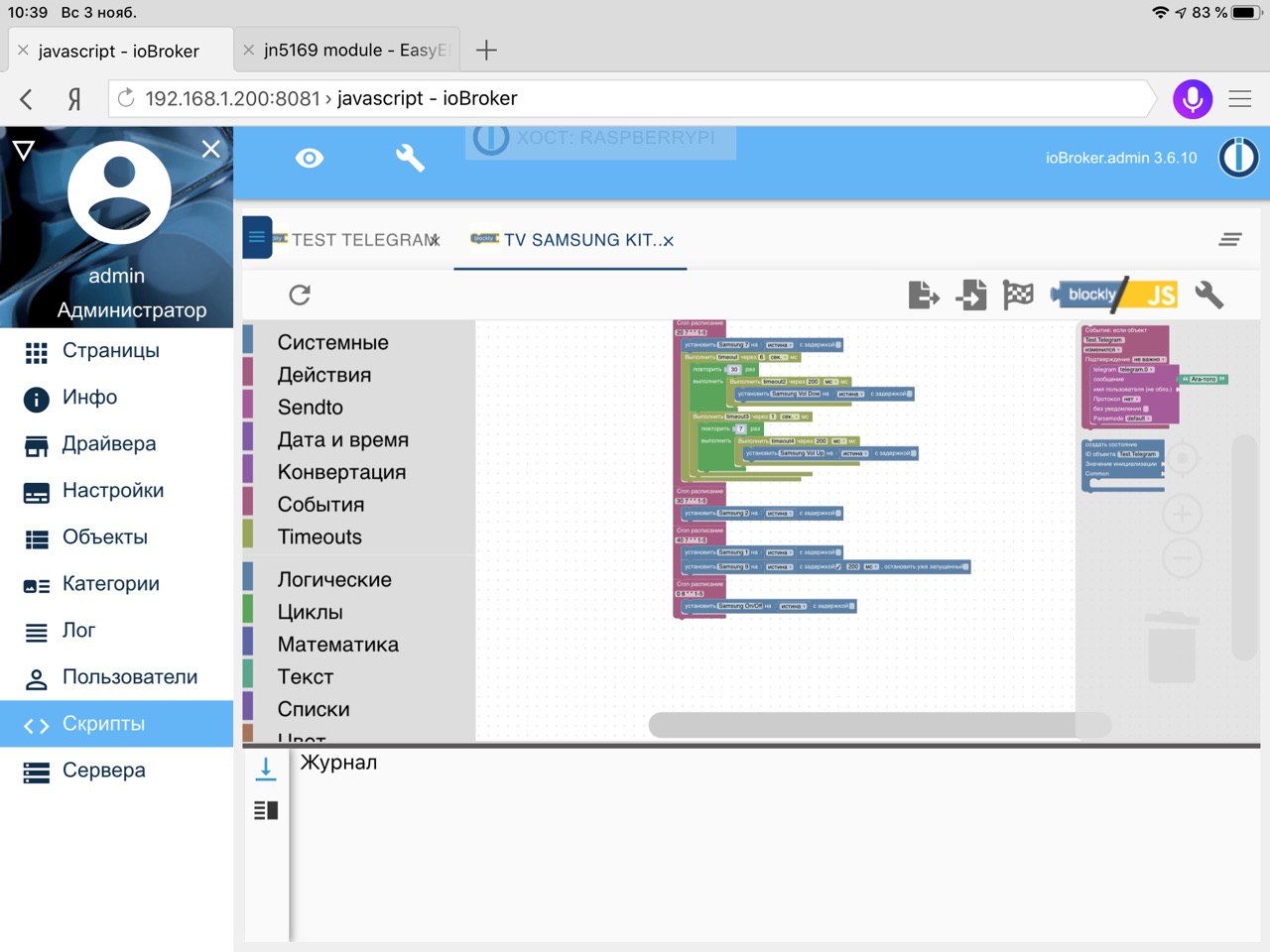Image resolution: width=1270 pixels, height=952 pixels.
Task: Click the triangle menu icon above avatar
Action: pos(24,150)
